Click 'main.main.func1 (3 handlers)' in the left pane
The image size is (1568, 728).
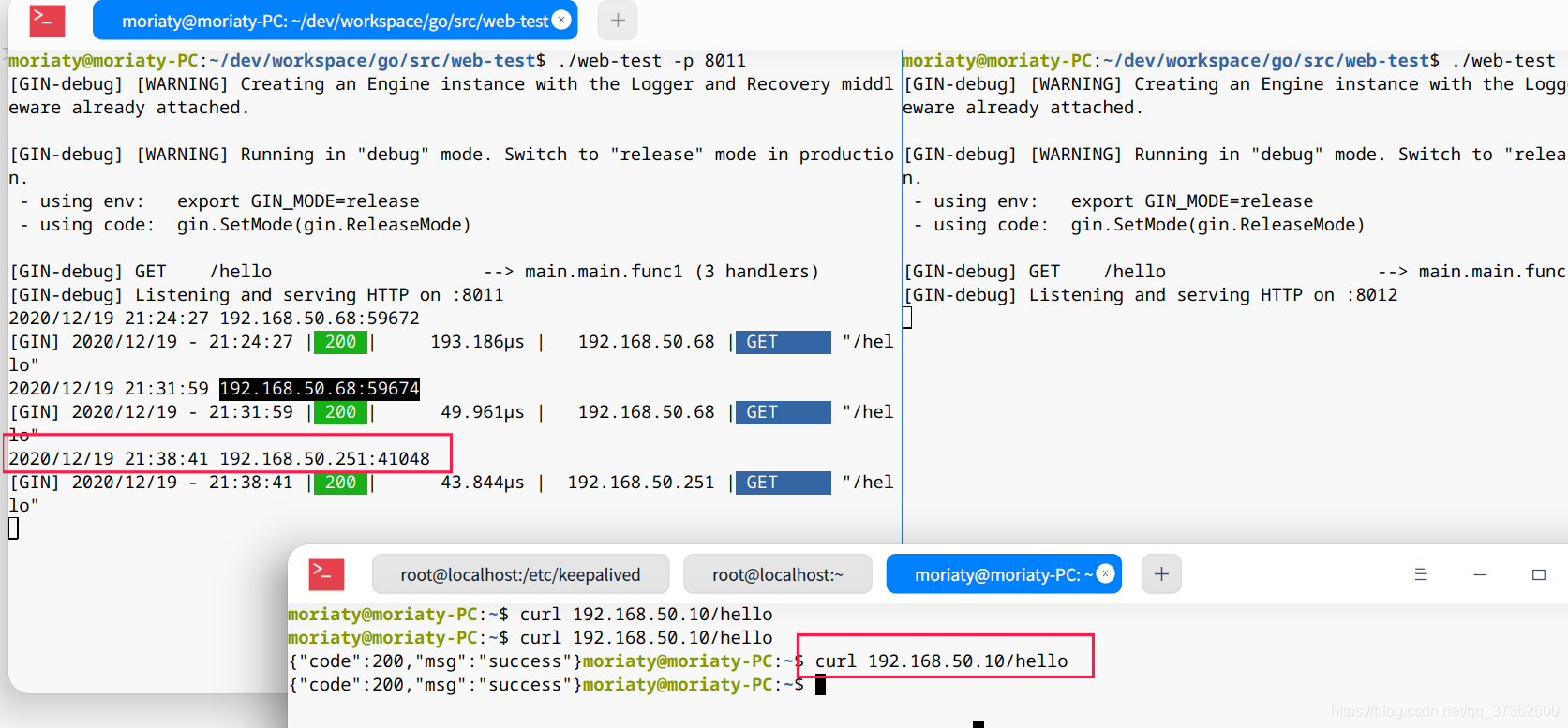[672, 272]
